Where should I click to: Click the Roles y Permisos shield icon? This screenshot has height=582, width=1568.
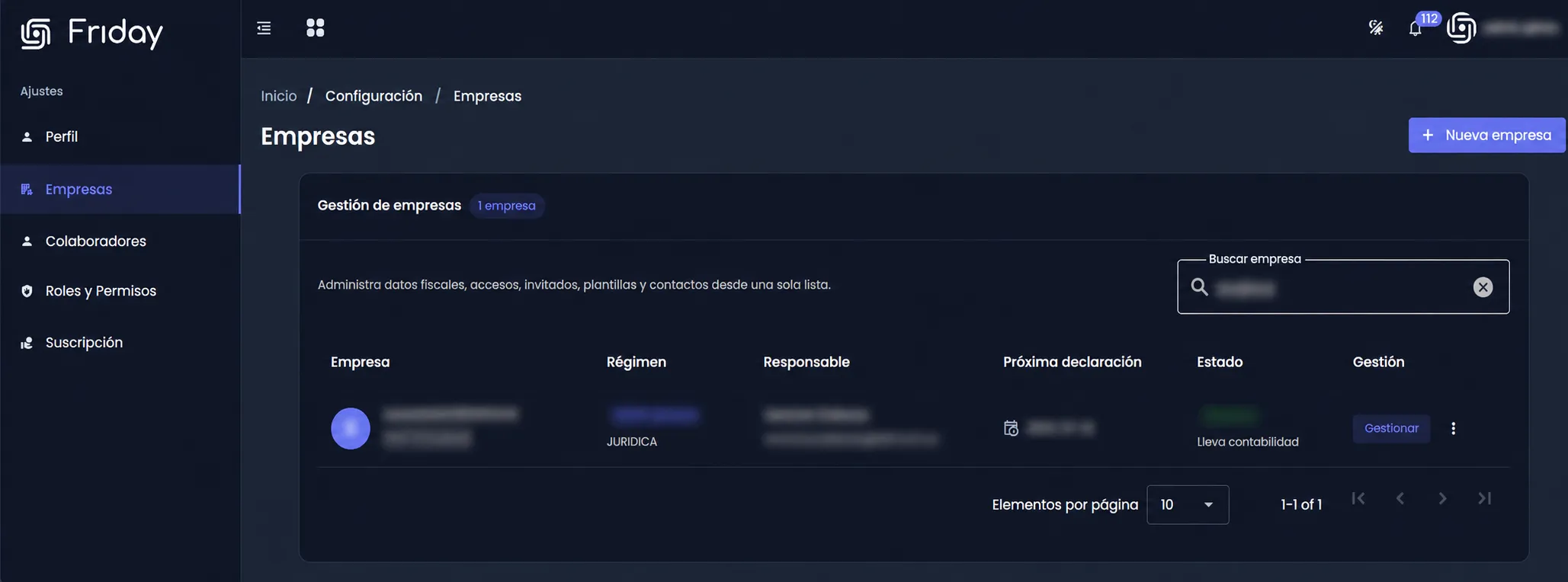coord(27,291)
